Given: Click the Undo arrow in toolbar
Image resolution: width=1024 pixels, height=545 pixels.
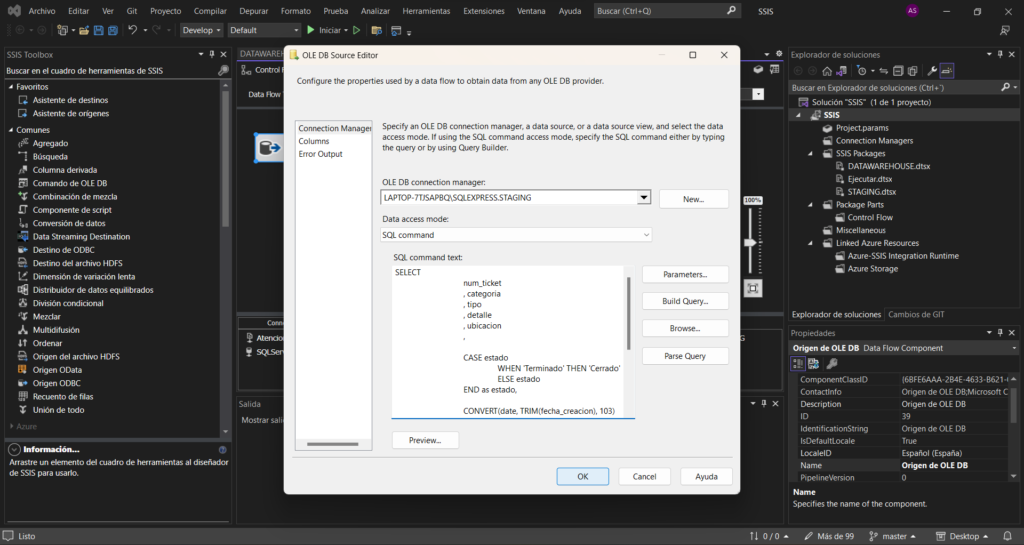Looking at the screenshot, I should [132, 30].
